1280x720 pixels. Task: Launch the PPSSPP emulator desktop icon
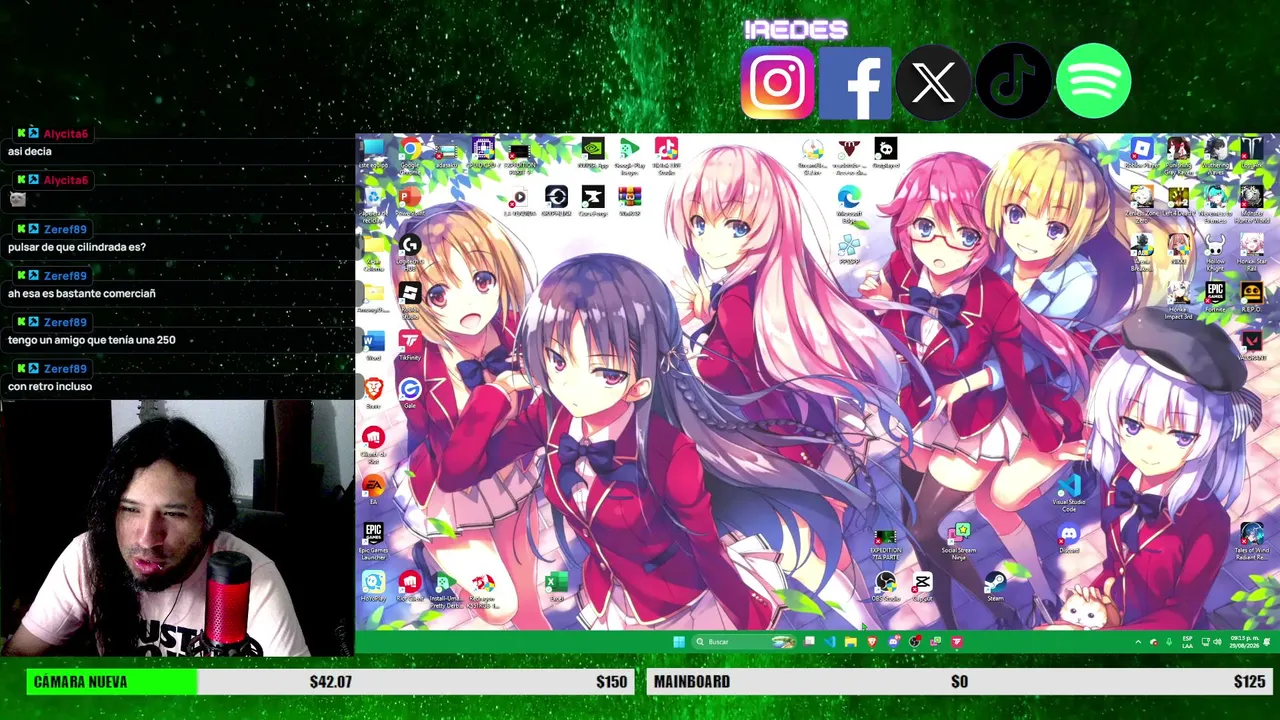click(849, 249)
